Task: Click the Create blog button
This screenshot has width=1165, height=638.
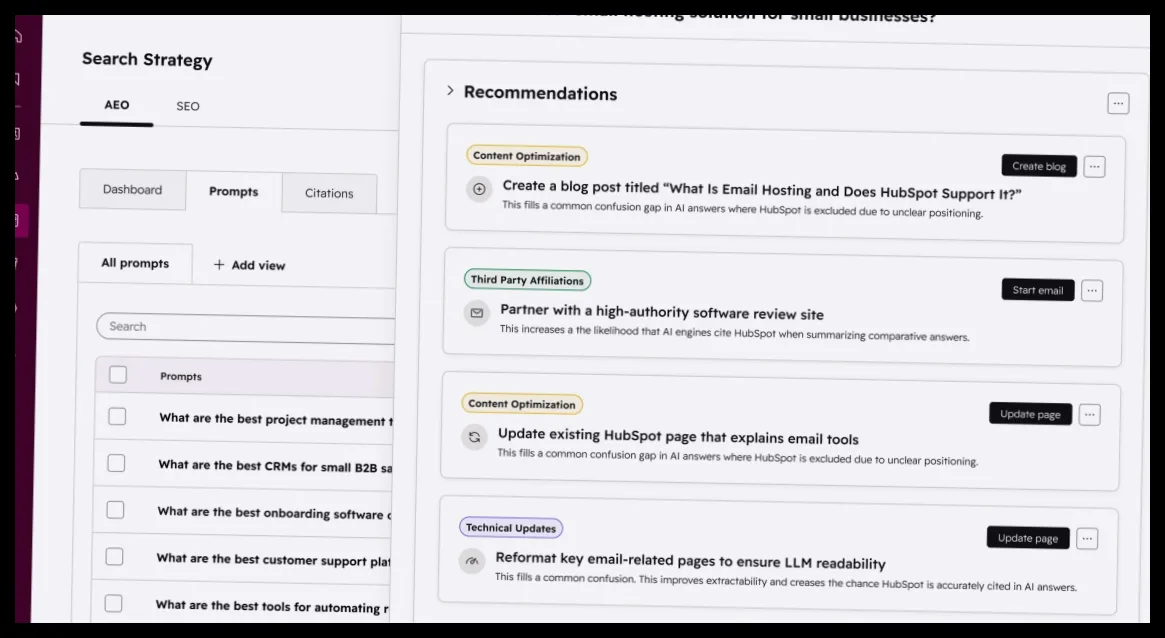Action: pyautogui.click(x=1039, y=166)
